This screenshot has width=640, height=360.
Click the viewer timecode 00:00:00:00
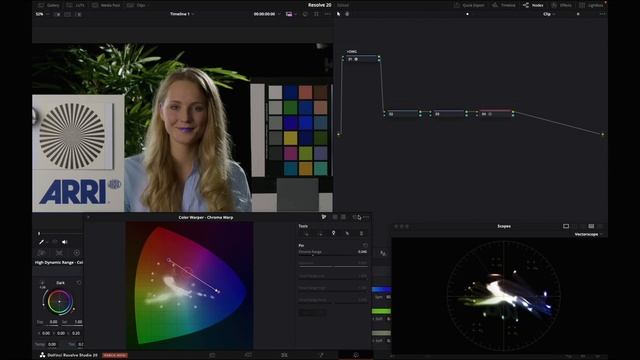(264, 14)
